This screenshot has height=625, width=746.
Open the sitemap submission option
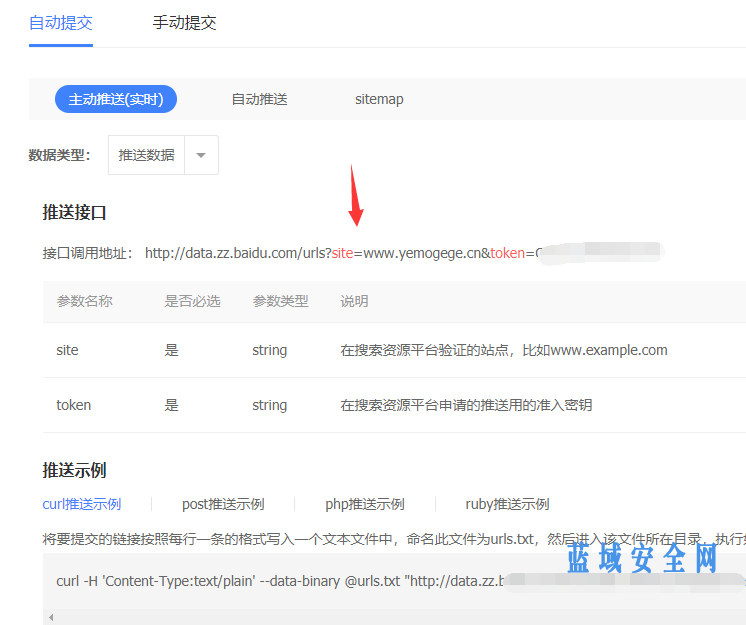tap(379, 99)
